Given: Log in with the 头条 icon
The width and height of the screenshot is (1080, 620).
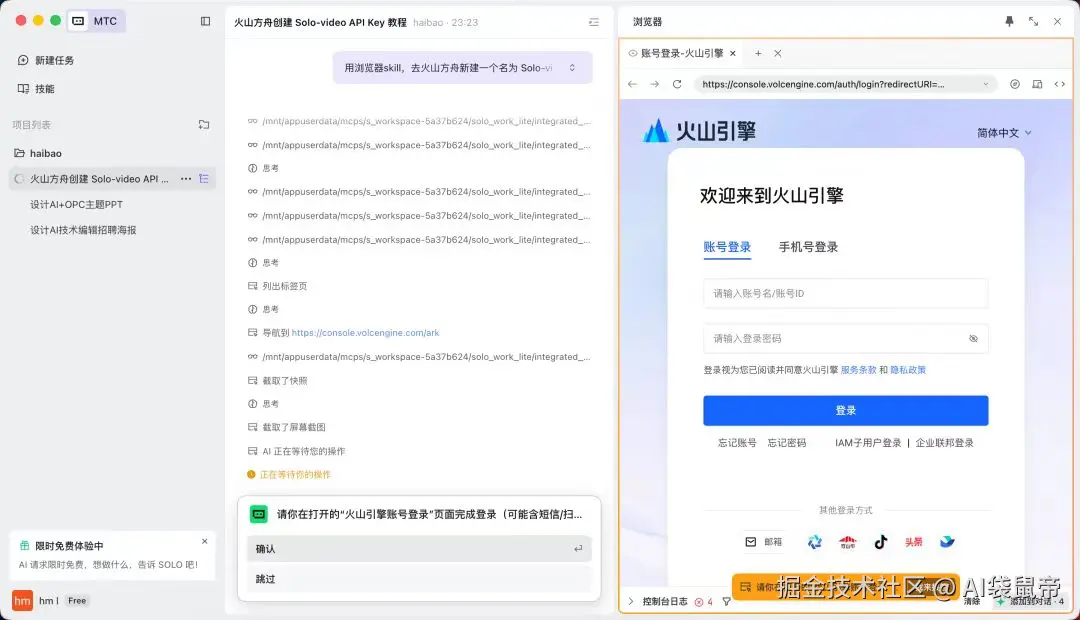Looking at the screenshot, I should tap(914, 542).
